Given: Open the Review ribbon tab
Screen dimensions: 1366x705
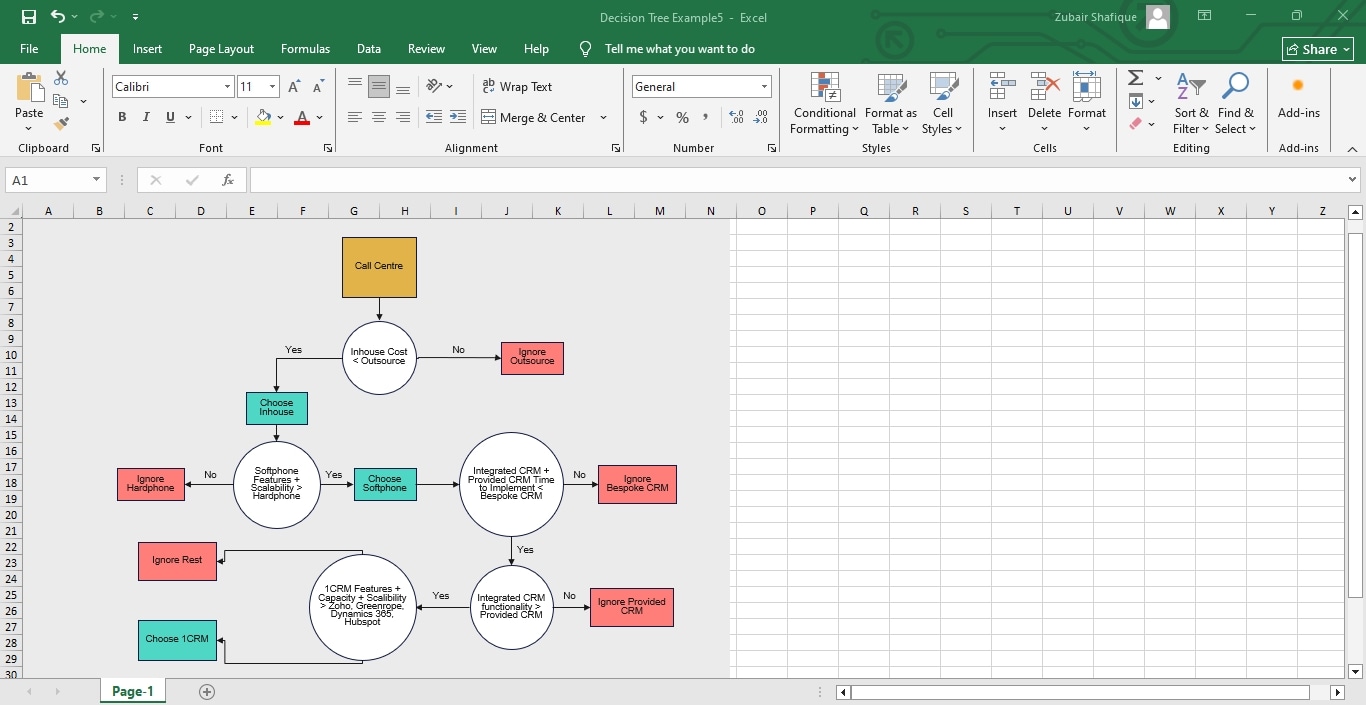Looking at the screenshot, I should pyautogui.click(x=426, y=48).
